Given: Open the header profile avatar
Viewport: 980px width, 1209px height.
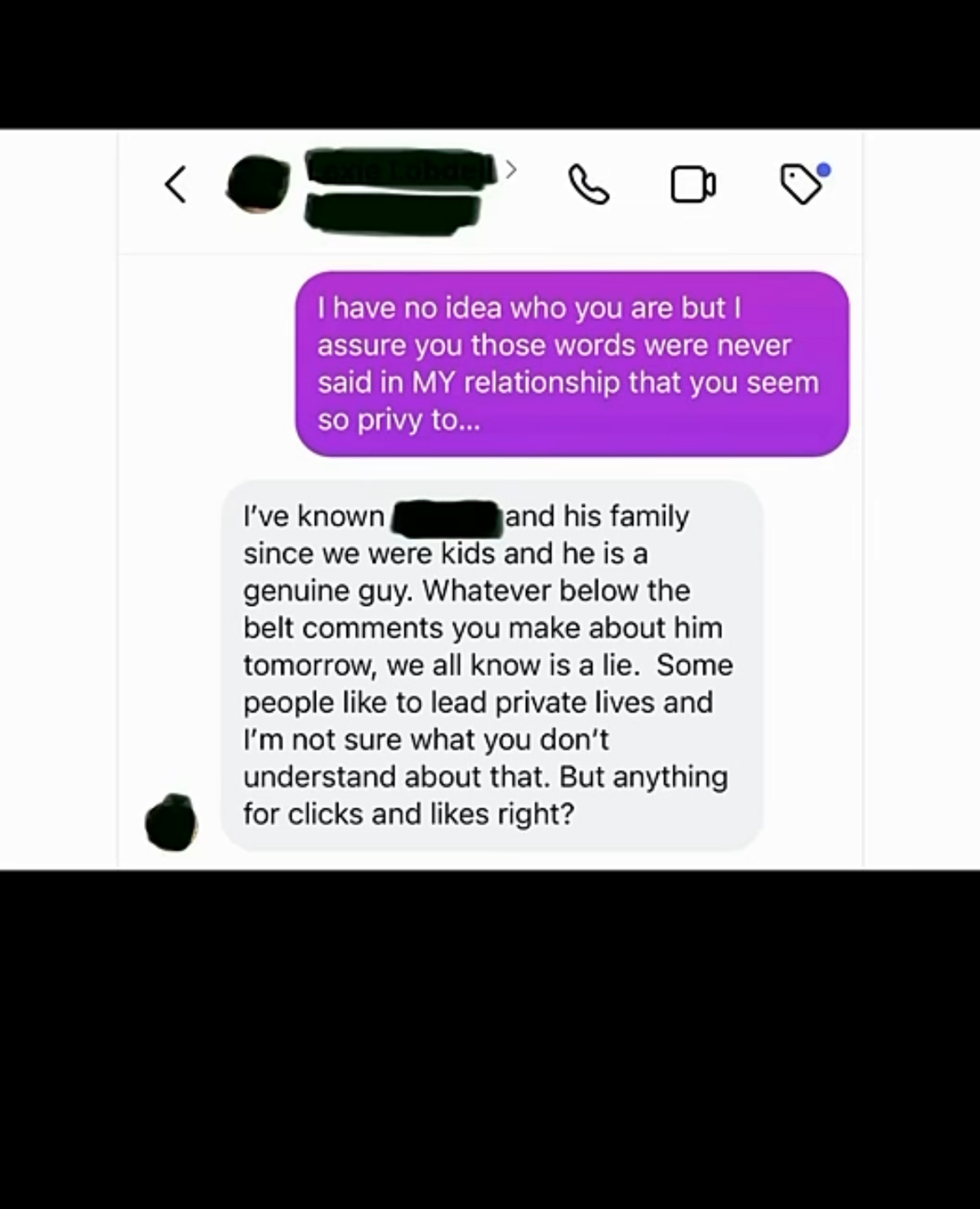Looking at the screenshot, I should (258, 184).
